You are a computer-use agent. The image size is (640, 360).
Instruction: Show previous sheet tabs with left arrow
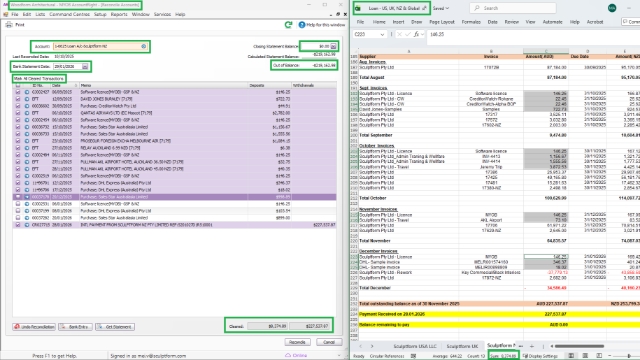click(x=360, y=346)
